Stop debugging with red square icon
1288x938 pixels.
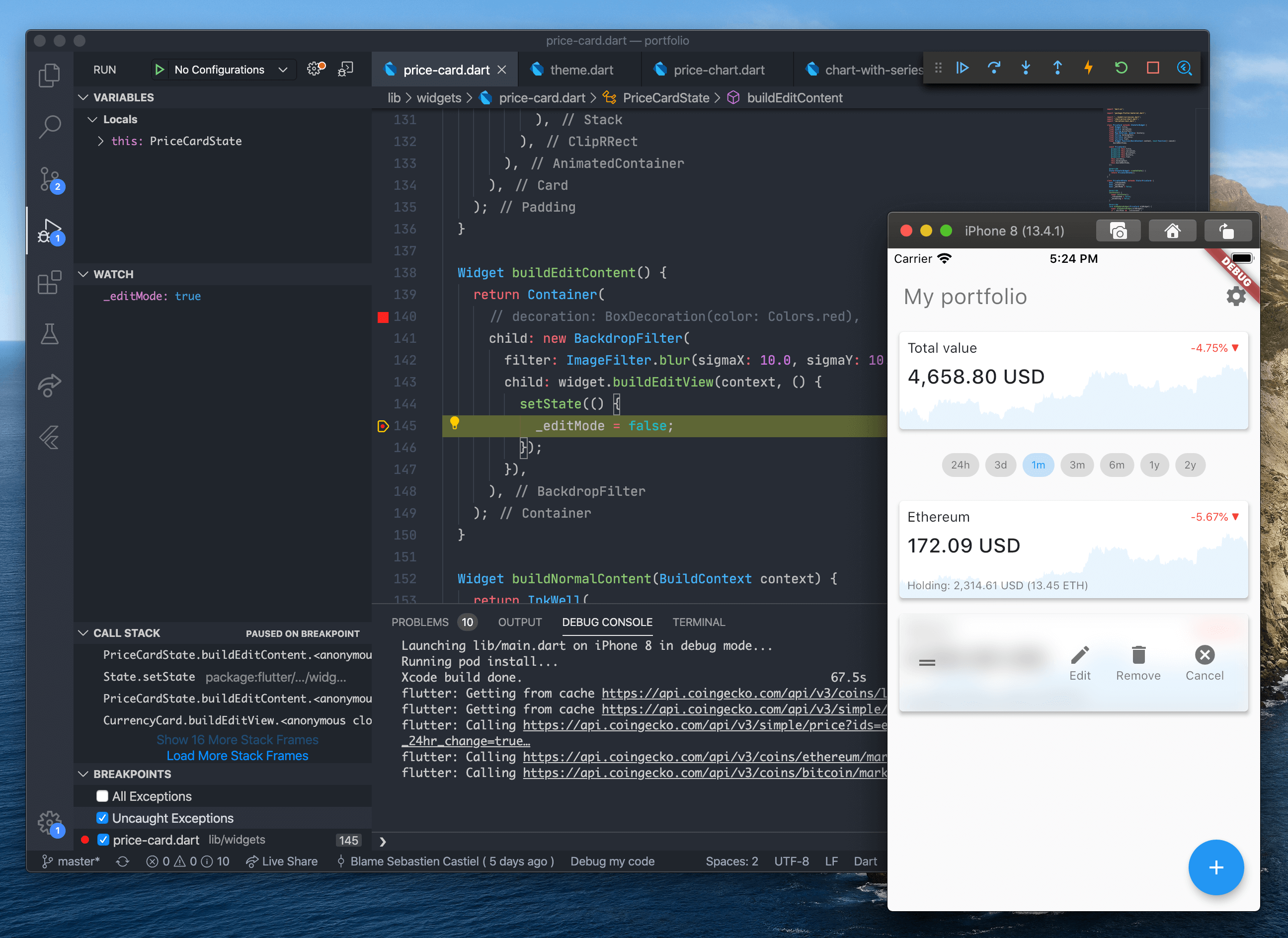click(1152, 68)
